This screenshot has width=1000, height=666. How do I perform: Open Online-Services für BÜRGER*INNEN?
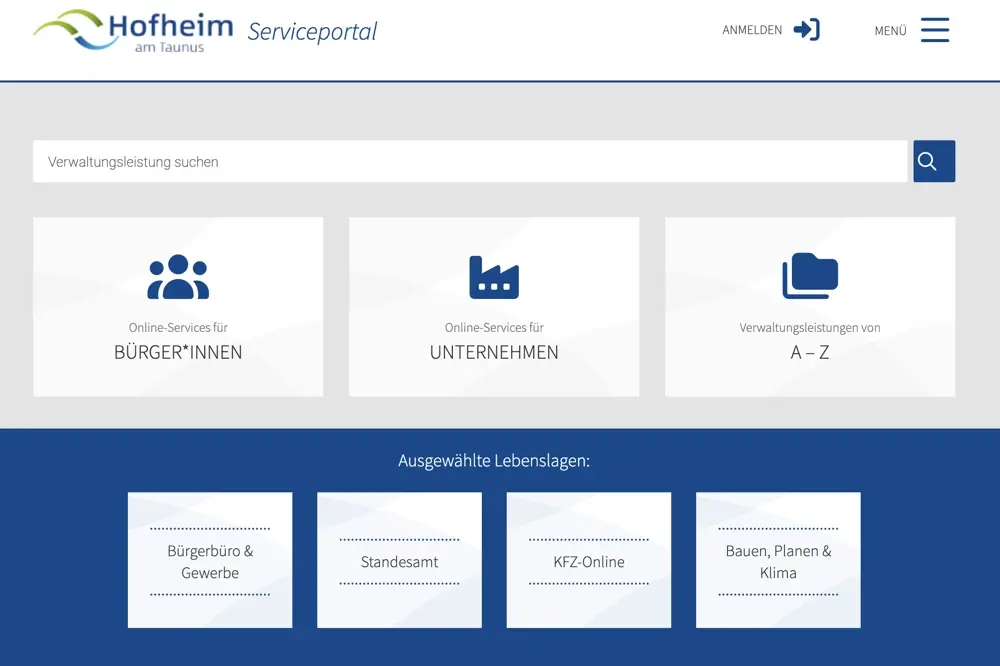coord(178,307)
